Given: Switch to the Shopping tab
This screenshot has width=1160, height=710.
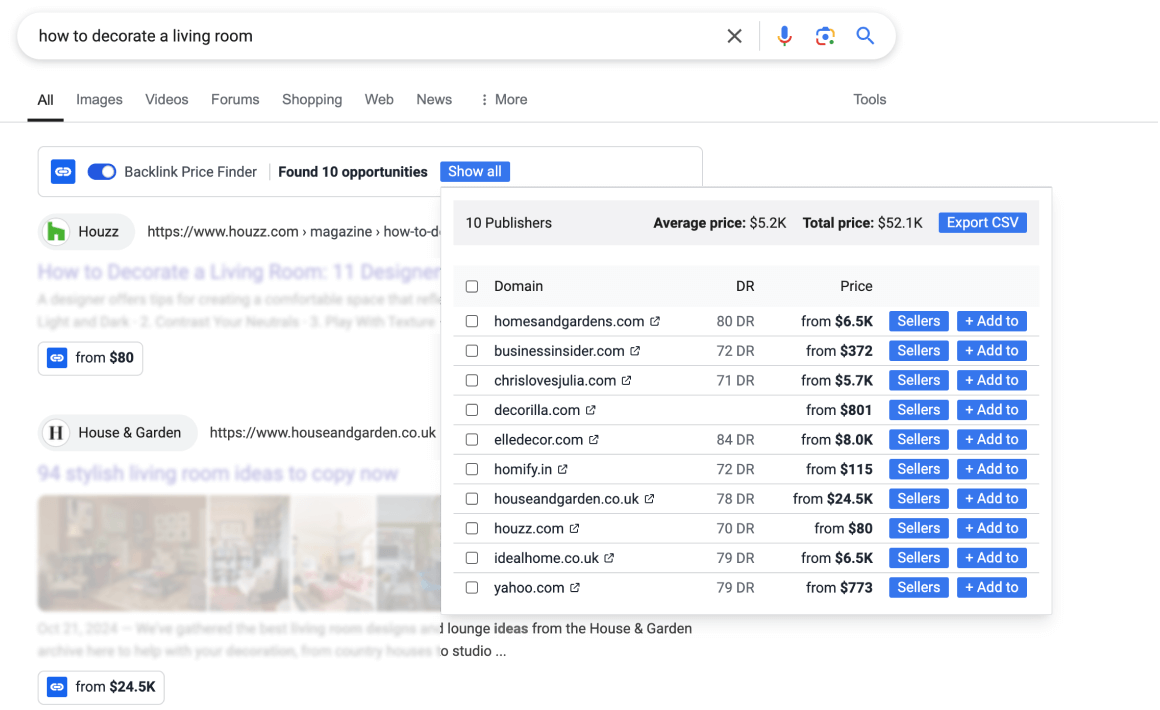Looking at the screenshot, I should 312,99.
